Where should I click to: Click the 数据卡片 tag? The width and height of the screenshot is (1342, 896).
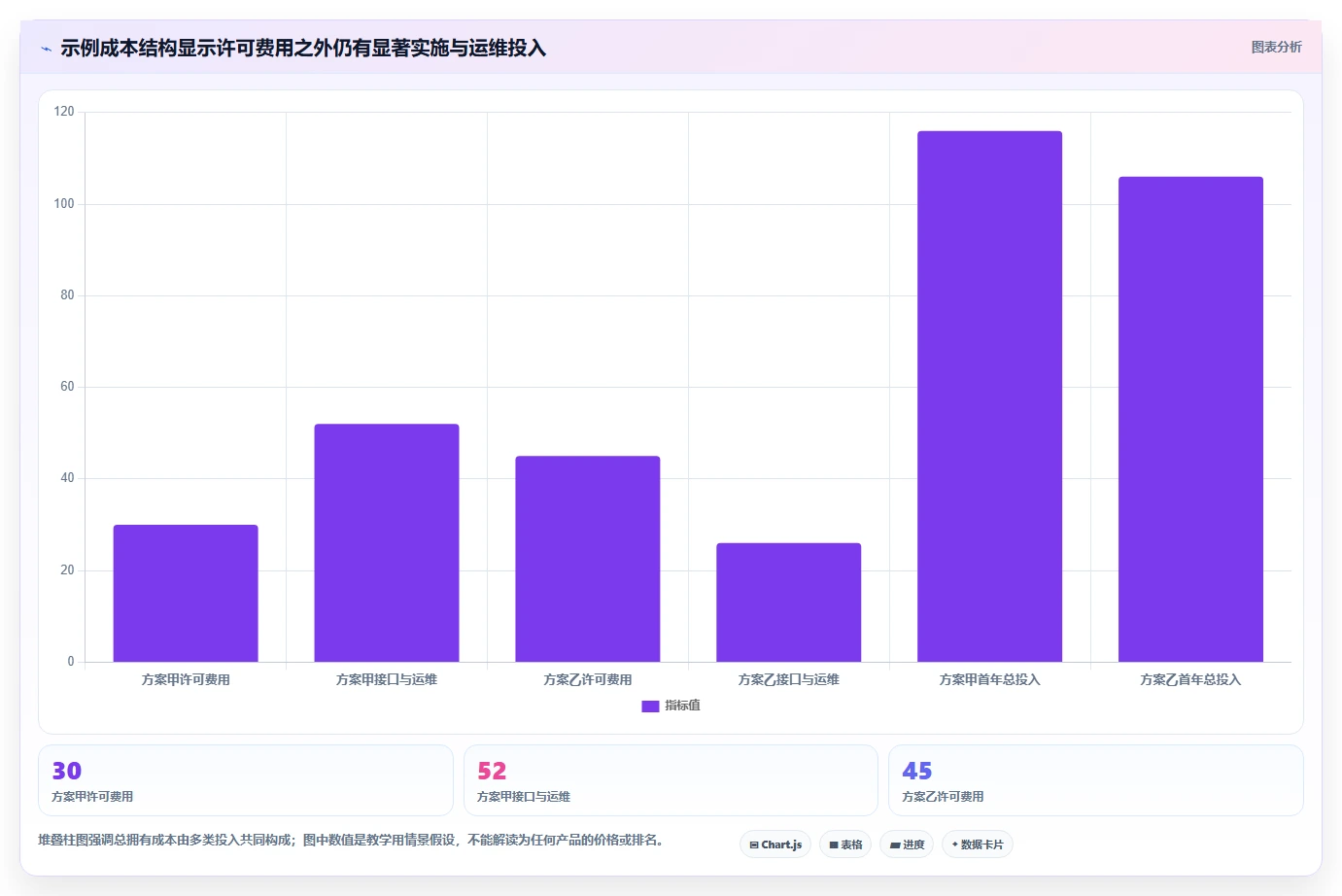click(x=978, y=844)
